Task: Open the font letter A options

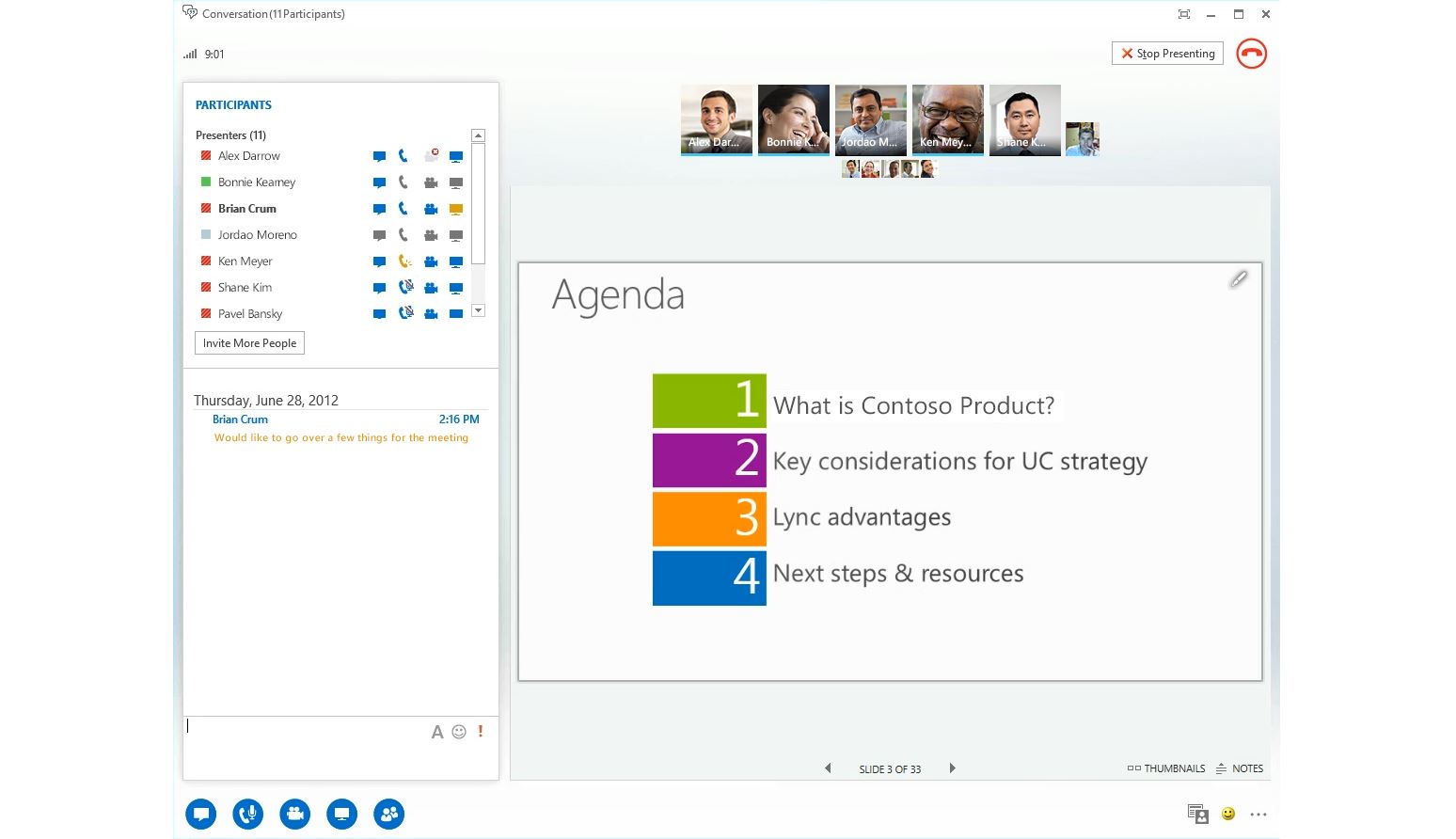Action: pos(437,733)
